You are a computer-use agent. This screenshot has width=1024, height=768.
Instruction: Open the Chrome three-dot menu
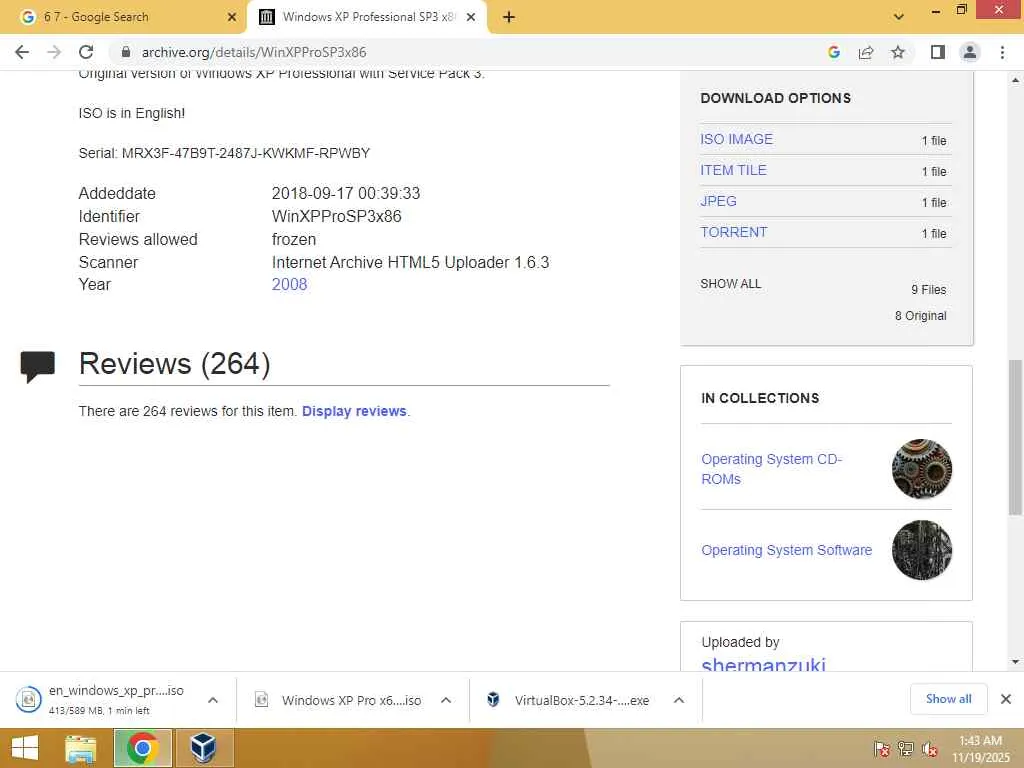[x=1002, y=52]
